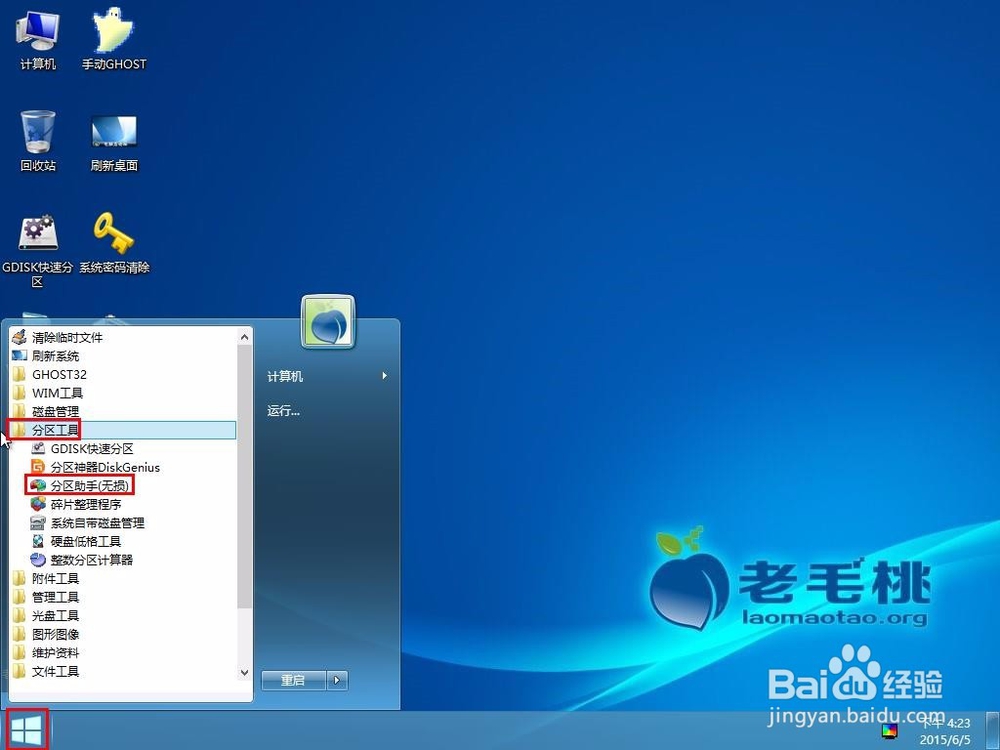Open the restart options arrow beside 重启
The width and height of the screenshot is (1000, 750).
[337, 679]
